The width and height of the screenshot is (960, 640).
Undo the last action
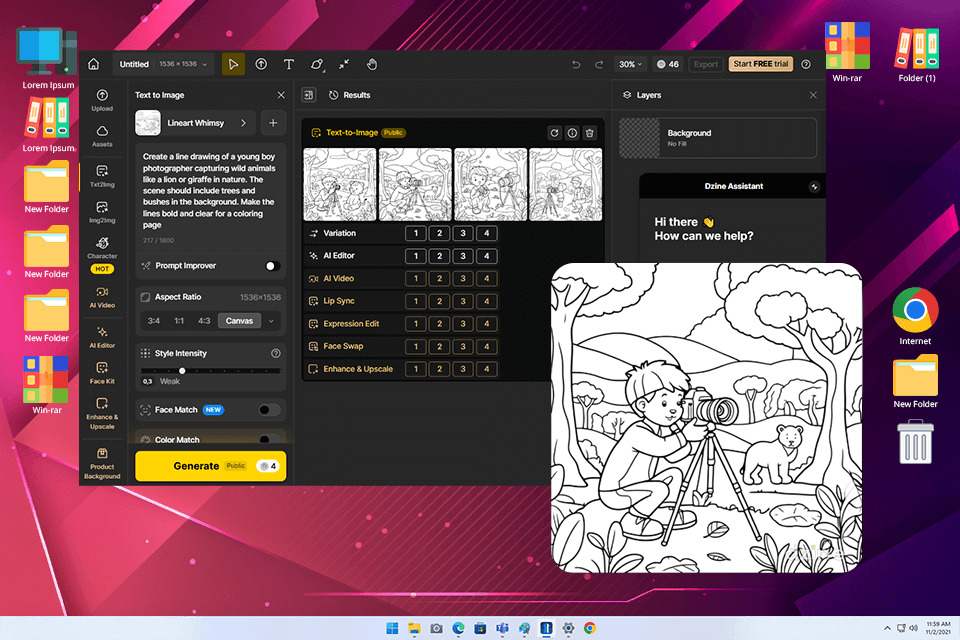coord(576,64)
